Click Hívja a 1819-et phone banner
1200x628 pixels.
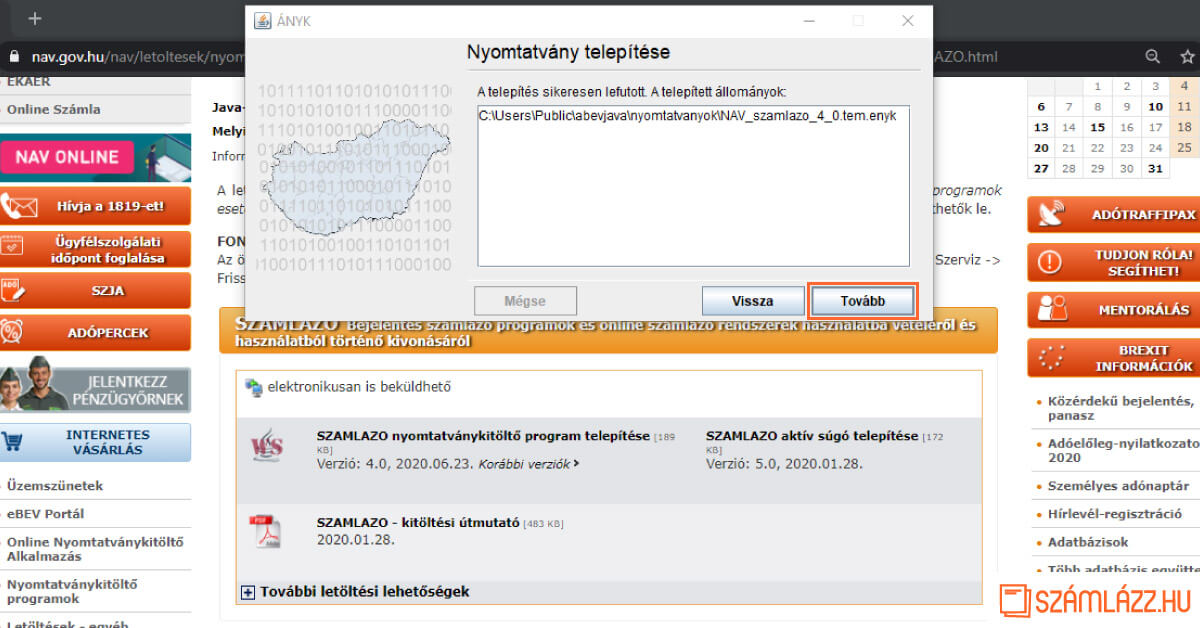95,206
